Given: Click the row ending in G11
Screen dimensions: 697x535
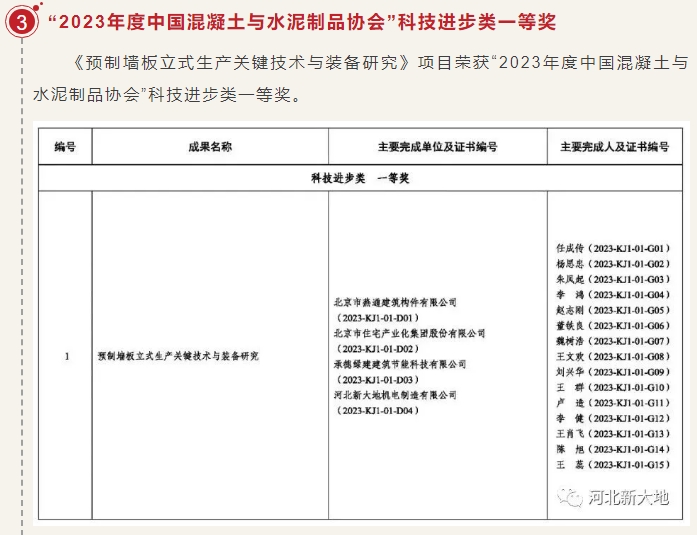Looking at the screenshot, I should click(x=613, y=403).
